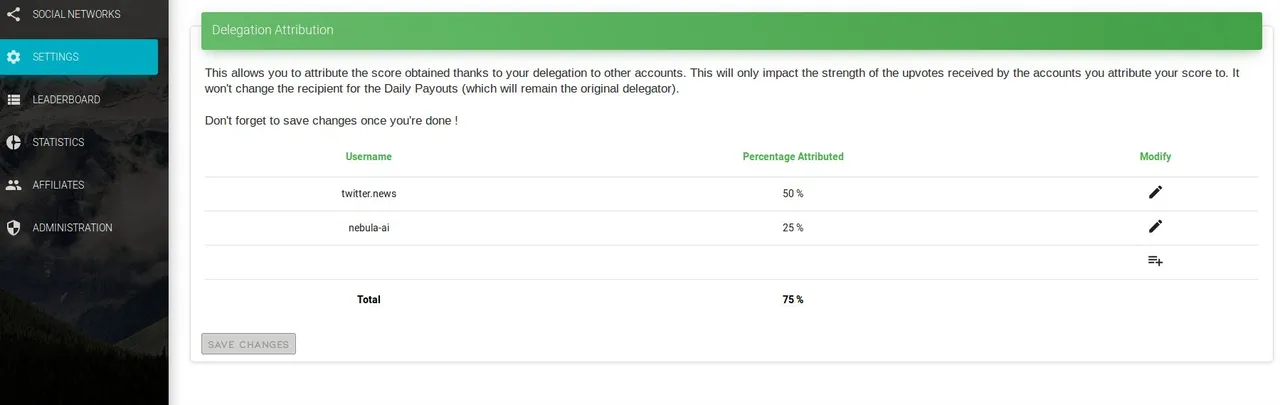This screenshot has width=1280, height=405.
Task: Open the Social Networks menu item
Action: (79, 14)
